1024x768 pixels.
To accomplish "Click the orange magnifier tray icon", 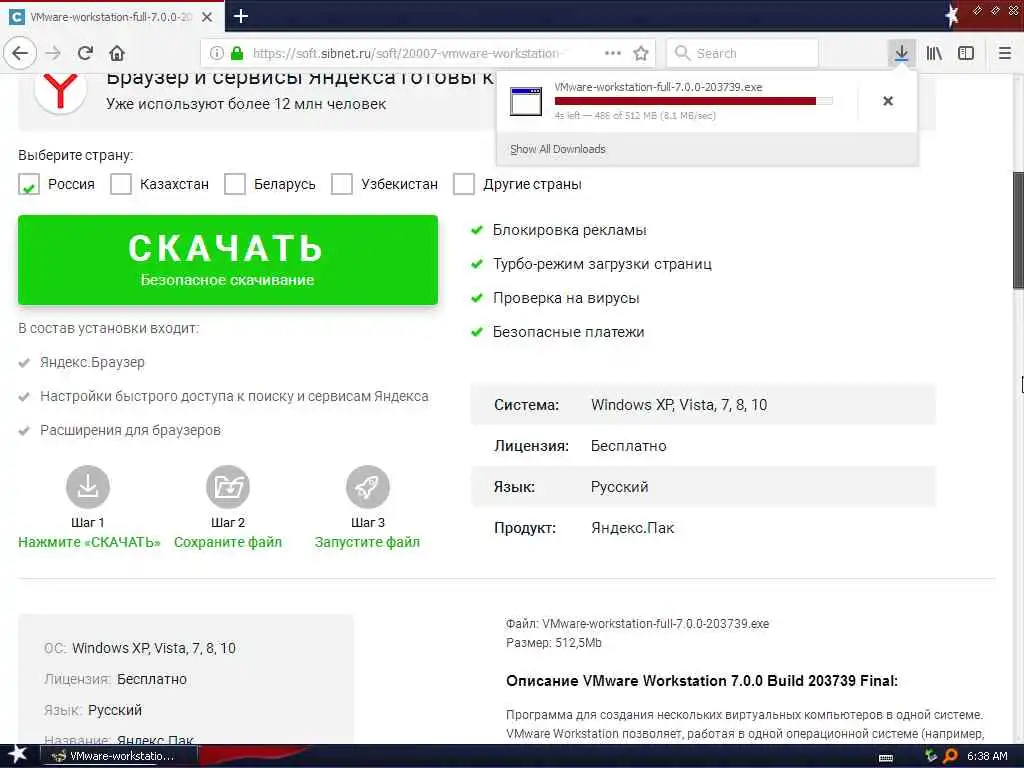I will tap(951, 756).
